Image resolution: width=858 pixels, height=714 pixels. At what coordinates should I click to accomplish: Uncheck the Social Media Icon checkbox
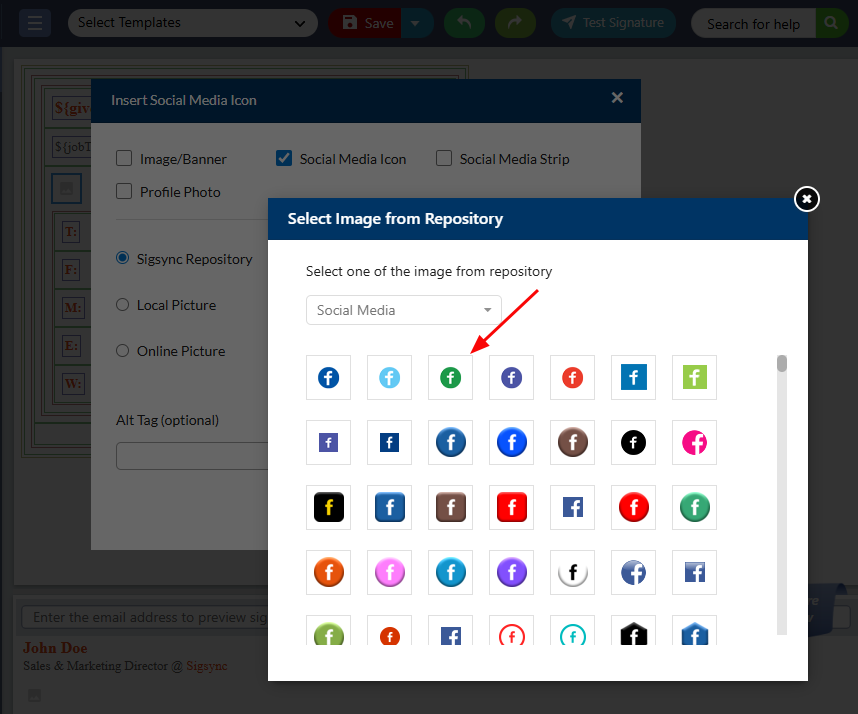click(284, 158)
